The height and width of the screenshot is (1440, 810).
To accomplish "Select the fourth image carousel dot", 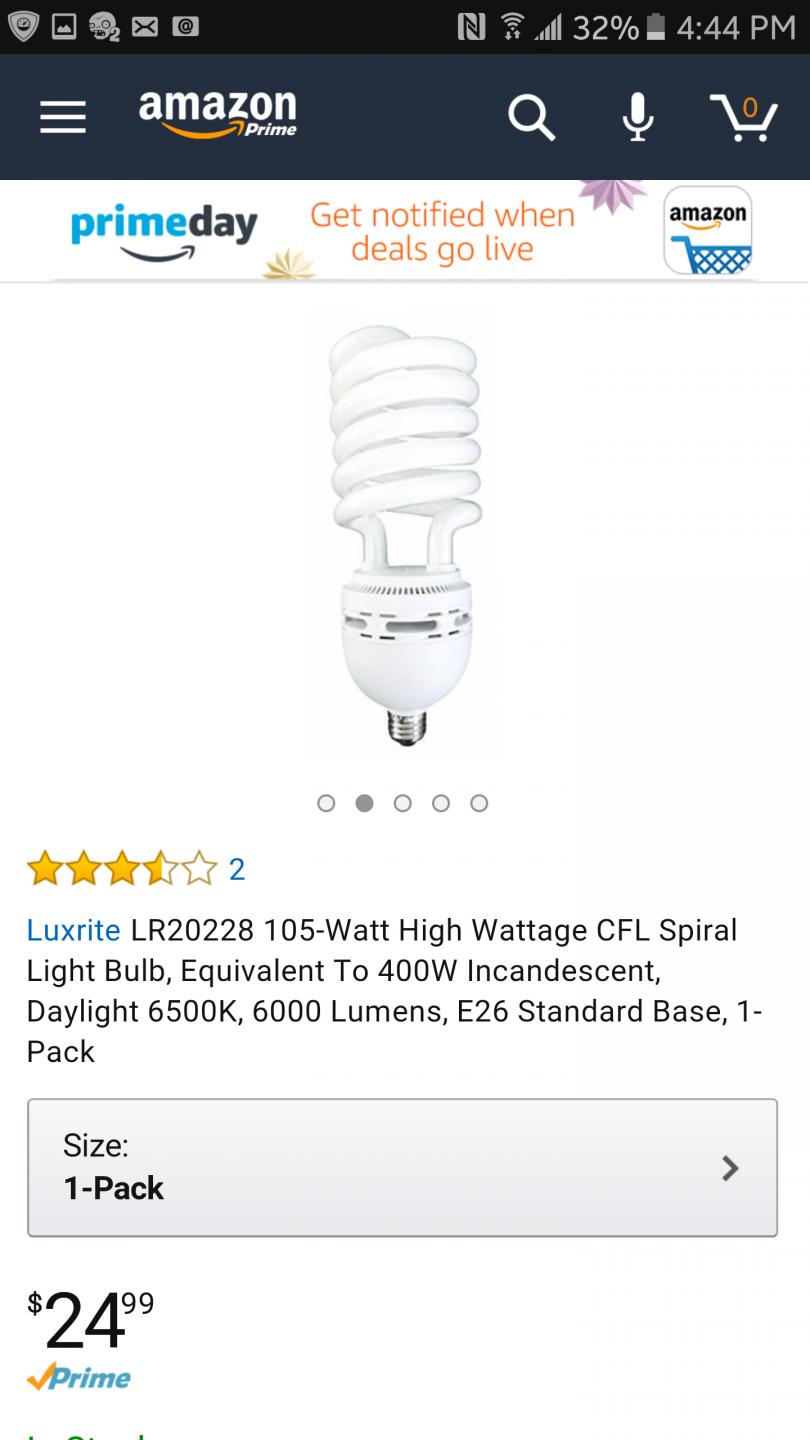I will click(x=441, y=803).
